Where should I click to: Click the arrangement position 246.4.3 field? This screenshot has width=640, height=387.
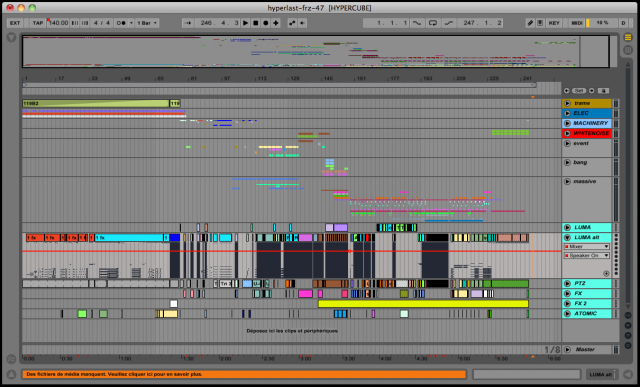coord(218,23)
